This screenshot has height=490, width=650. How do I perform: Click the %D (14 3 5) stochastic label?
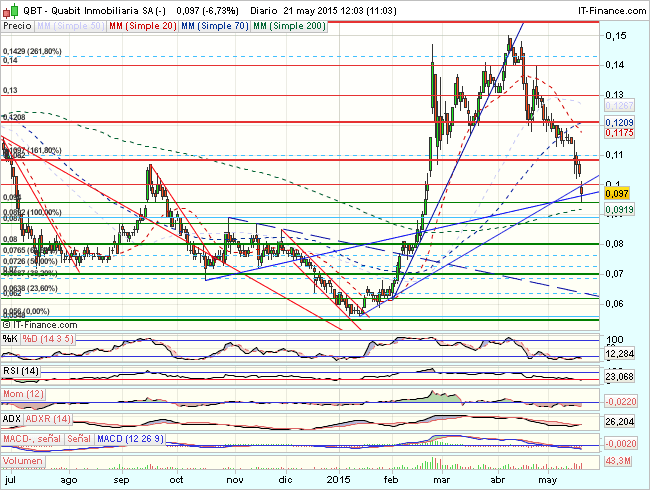point(48,339)
